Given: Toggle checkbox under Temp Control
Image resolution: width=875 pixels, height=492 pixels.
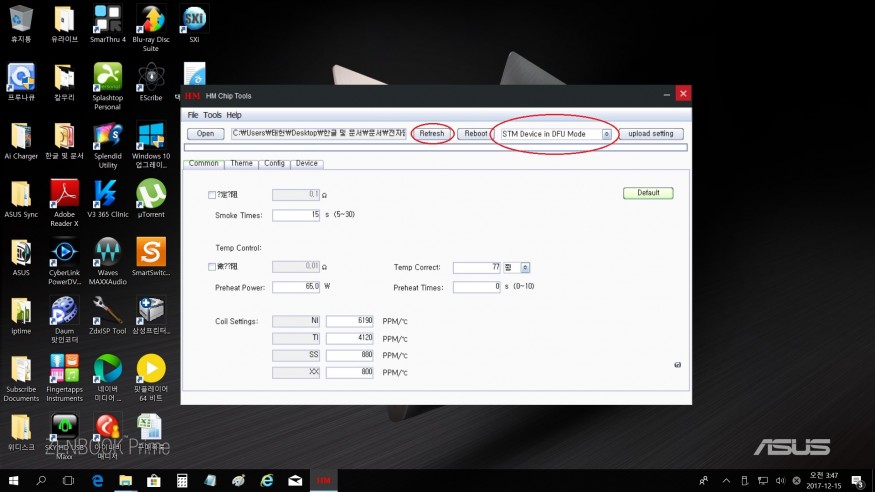Looking at the screenshot, I should pos(211,267).
